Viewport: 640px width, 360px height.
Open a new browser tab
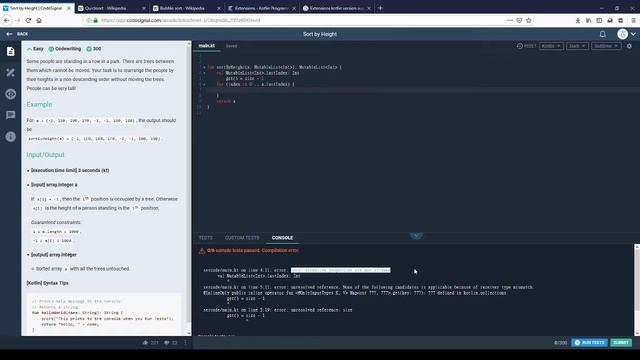[x=380, y=8]
